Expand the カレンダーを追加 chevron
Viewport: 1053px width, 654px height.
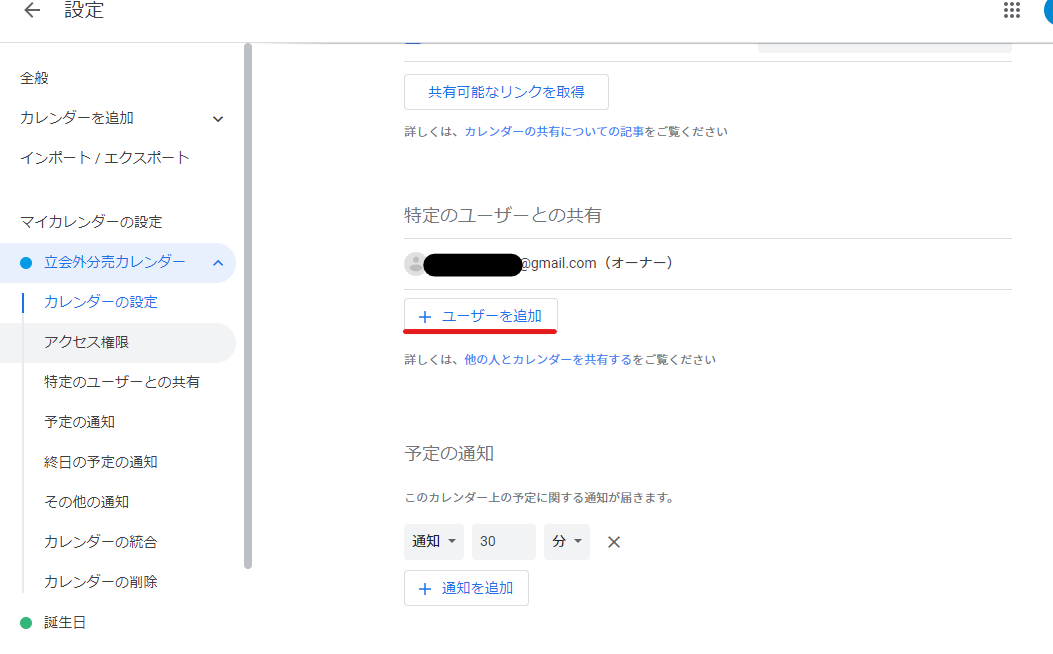(218, 119)
